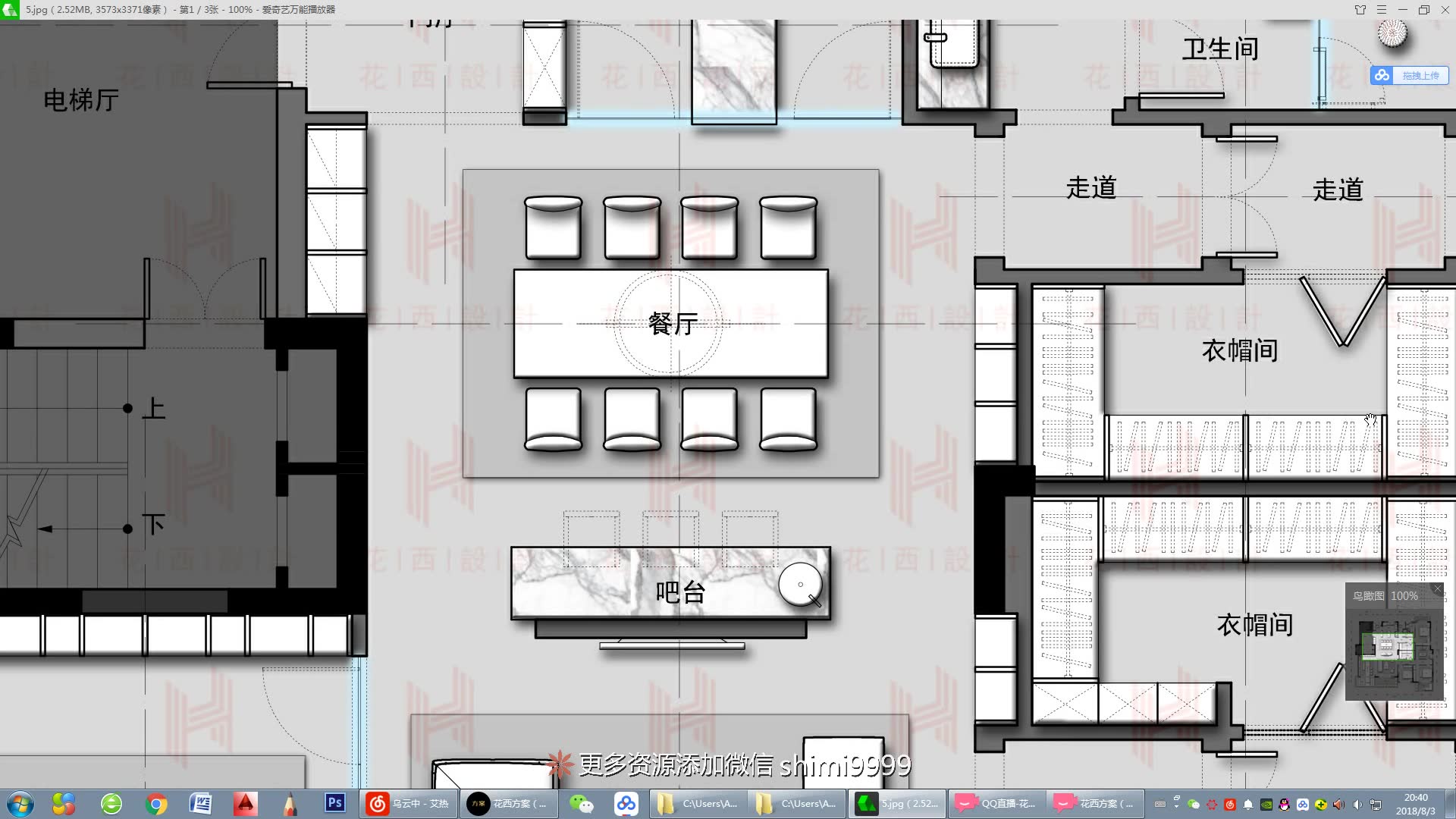This screenshot has width=1456, height=819.
Task: Click the 吧台 bar counter label
Action: pyautogui.click(x=681, y=591)
